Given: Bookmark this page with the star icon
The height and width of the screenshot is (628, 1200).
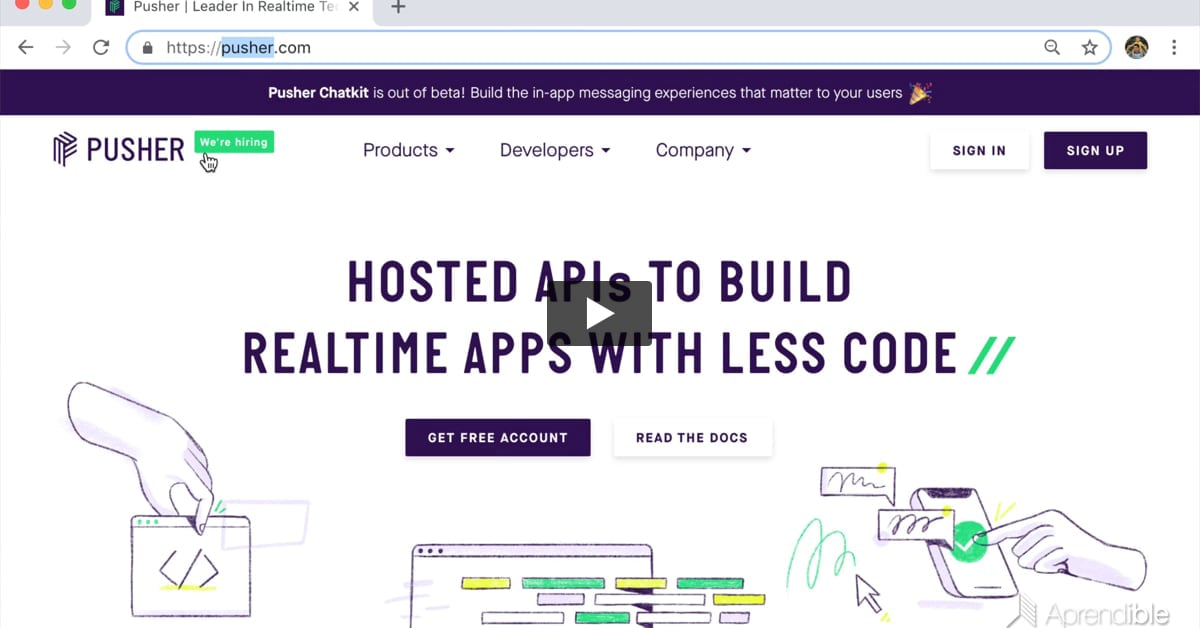Looking at the screenshot, I should pos(1089,47).
